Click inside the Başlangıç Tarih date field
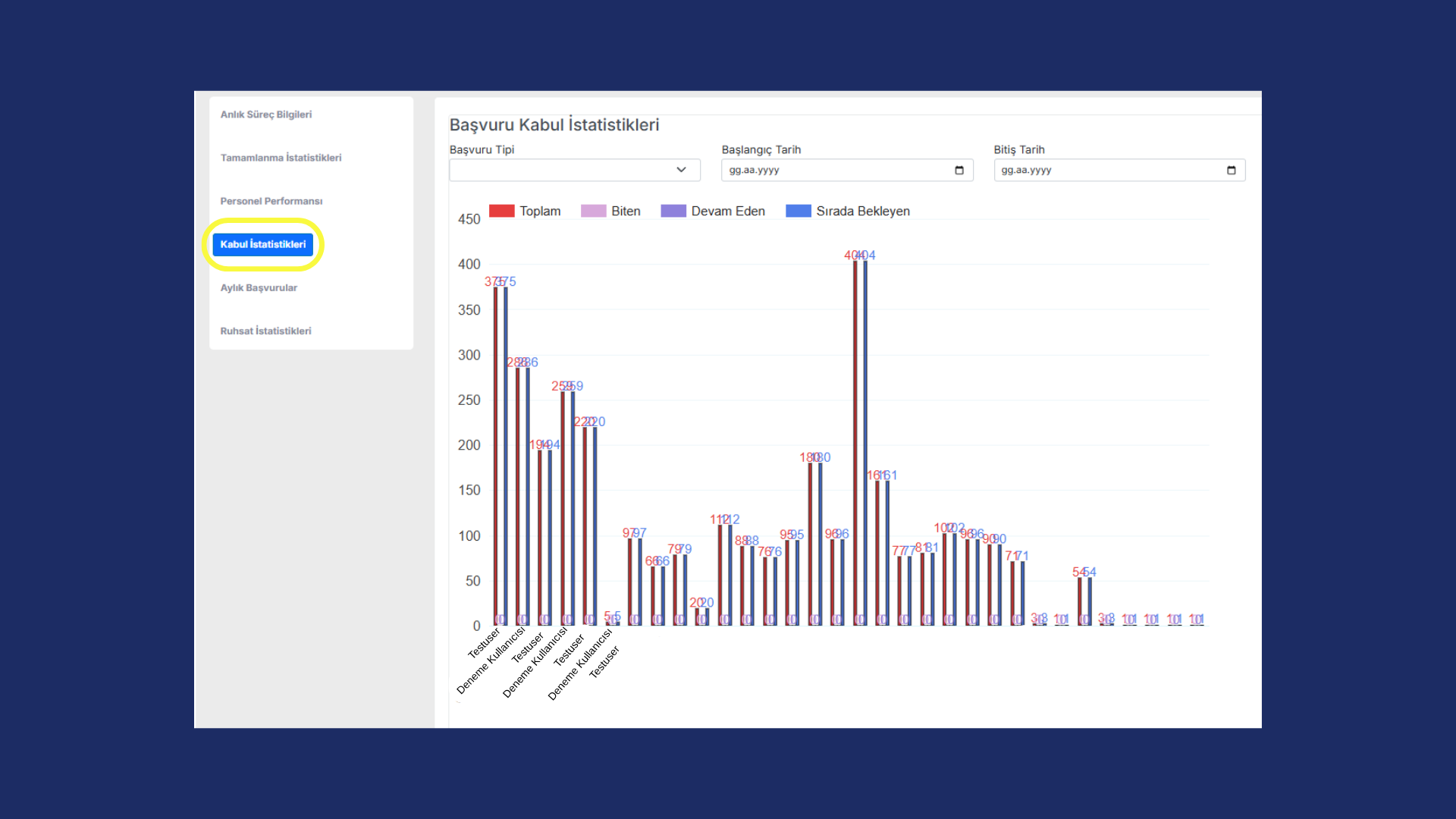 pos(847,170)
